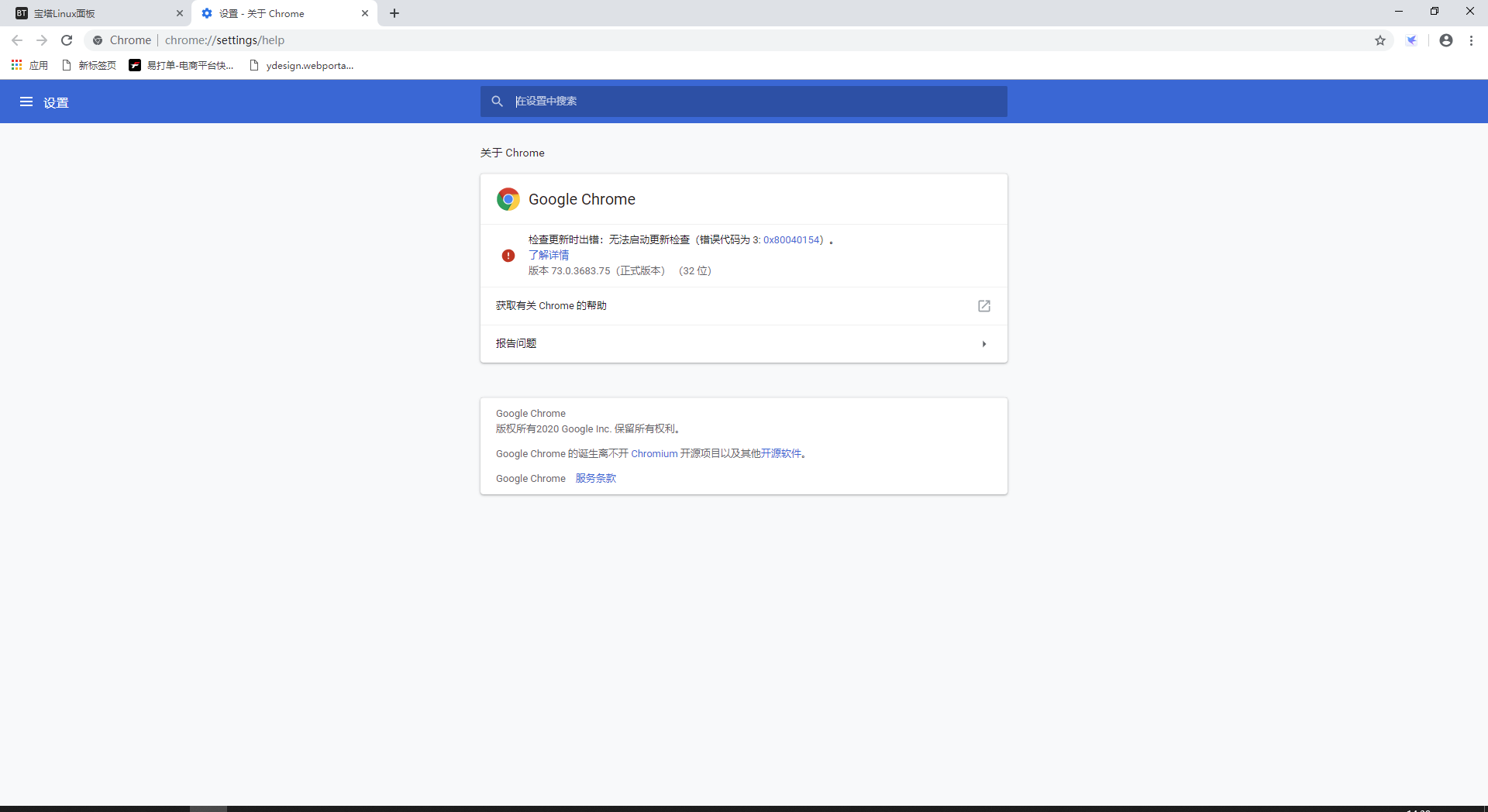Viewport: 1488px width, 812px height.
Task: Open a new tab with plus button
Action: 394,13
